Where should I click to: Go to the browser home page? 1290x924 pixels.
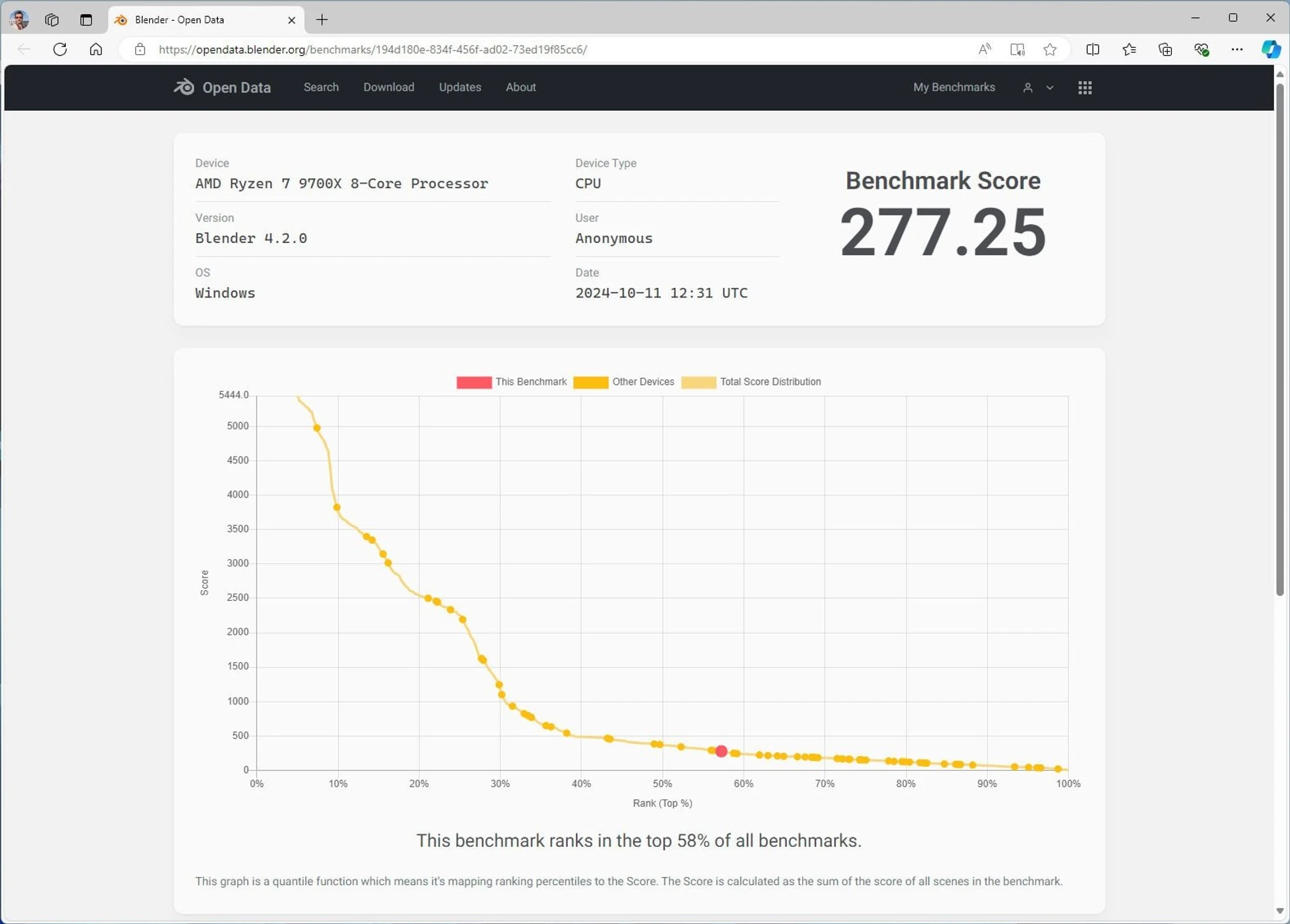(x=96, y=49)
